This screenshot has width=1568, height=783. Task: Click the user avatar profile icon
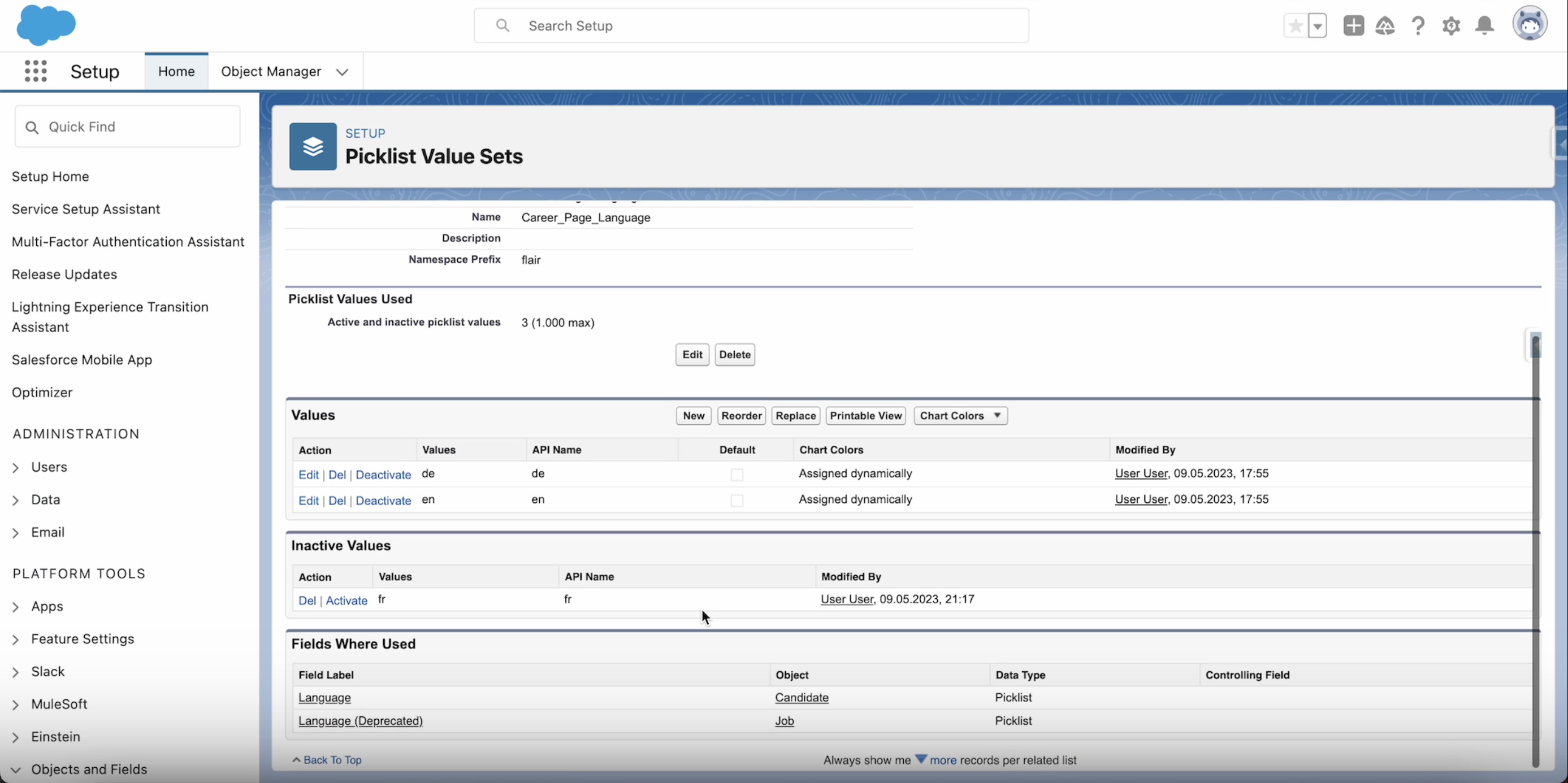click(x=1529, y=24)
